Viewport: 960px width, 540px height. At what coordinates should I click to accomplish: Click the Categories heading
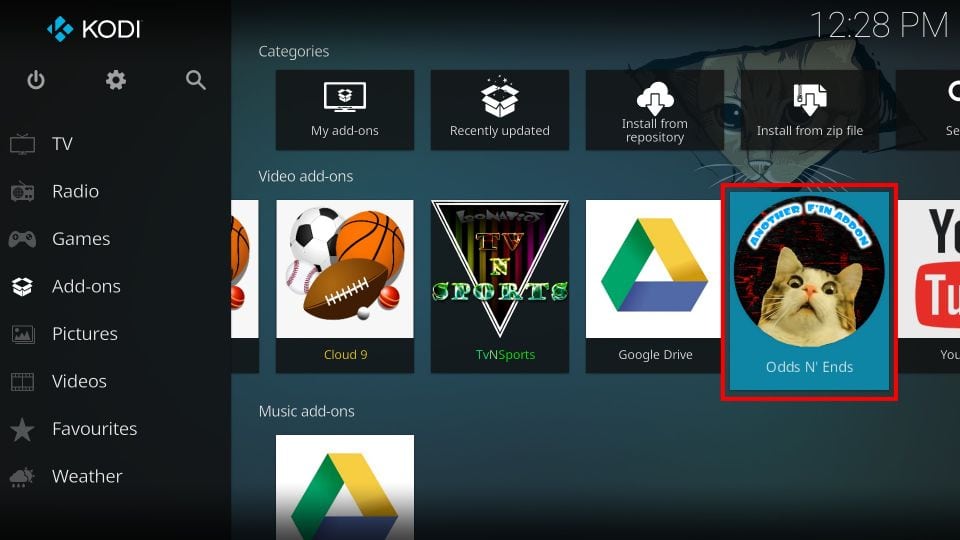tap(293, 51)
